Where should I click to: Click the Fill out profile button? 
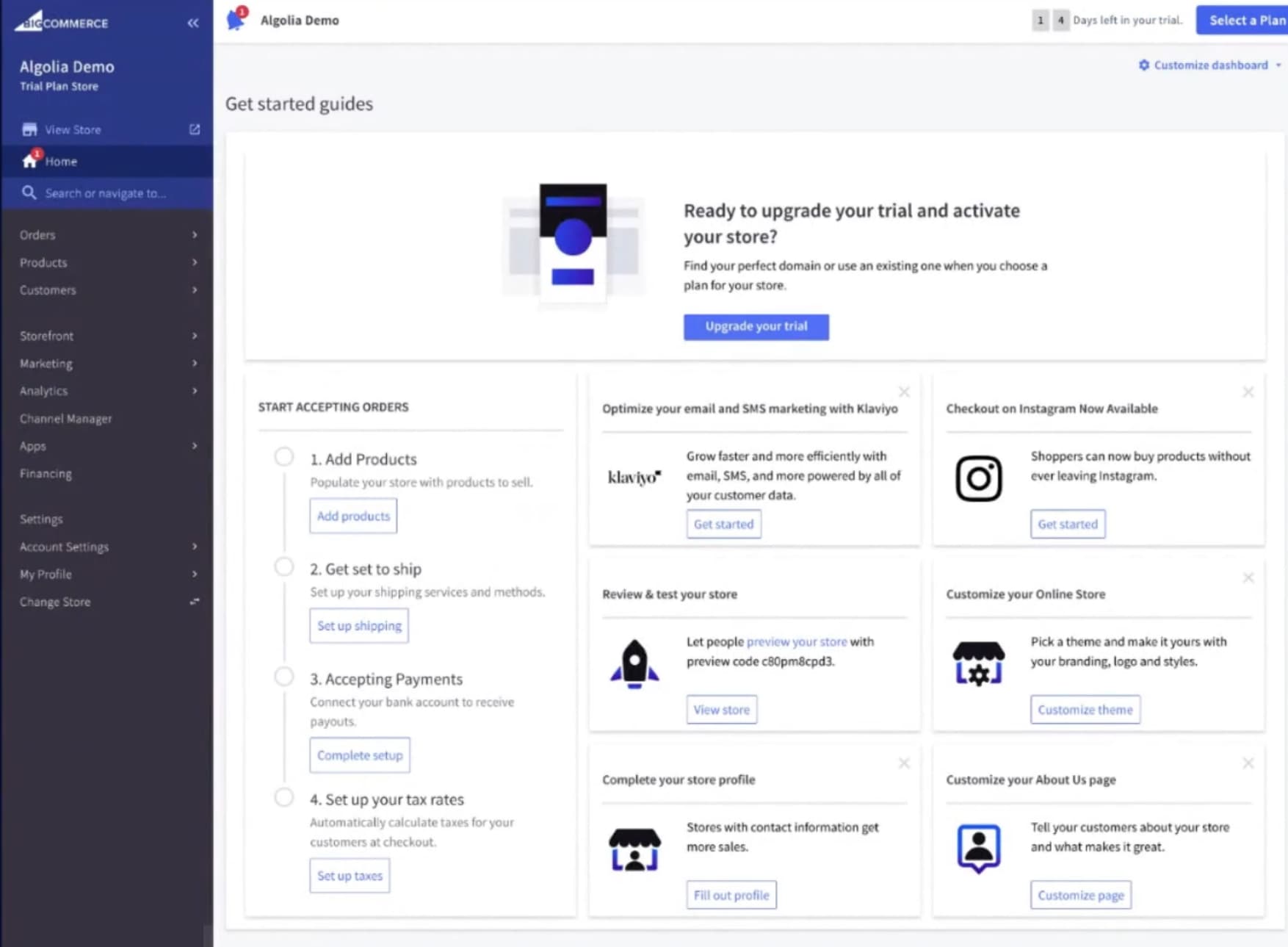click(731, 895)
